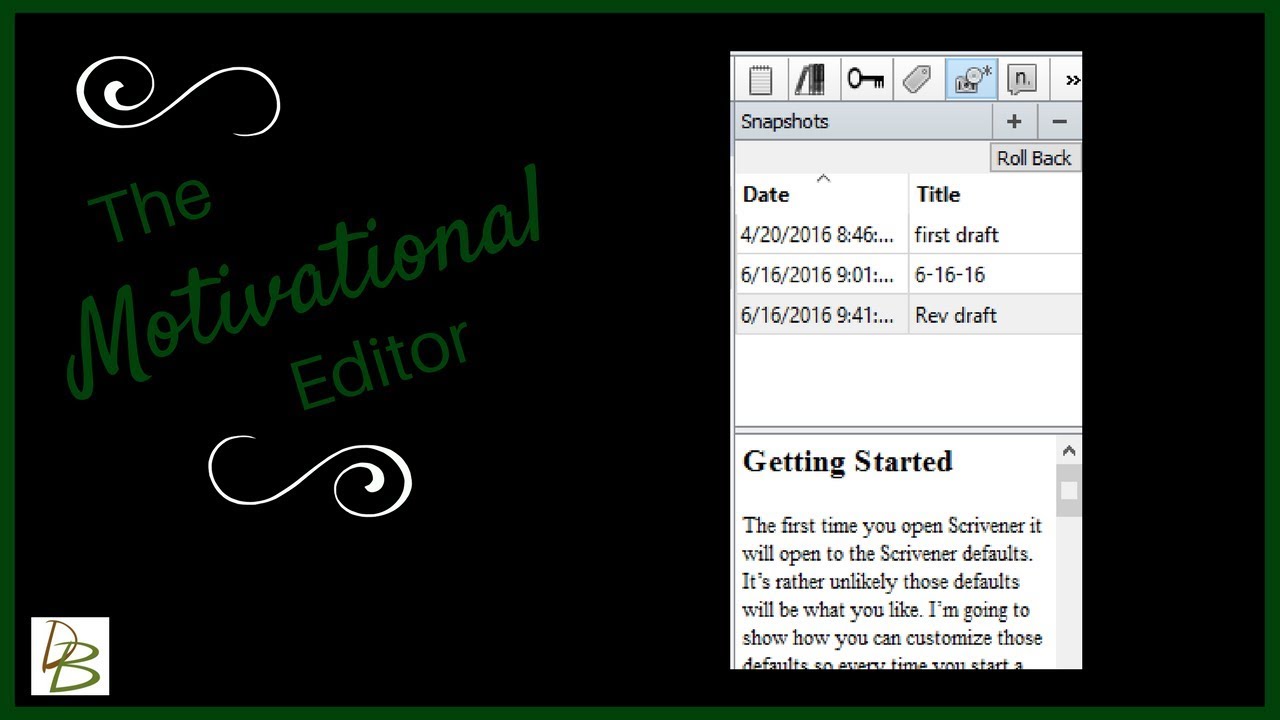Select the Snapshots camera icon
This screenshot has width=1280, height=720.
(x=971, y=80)
